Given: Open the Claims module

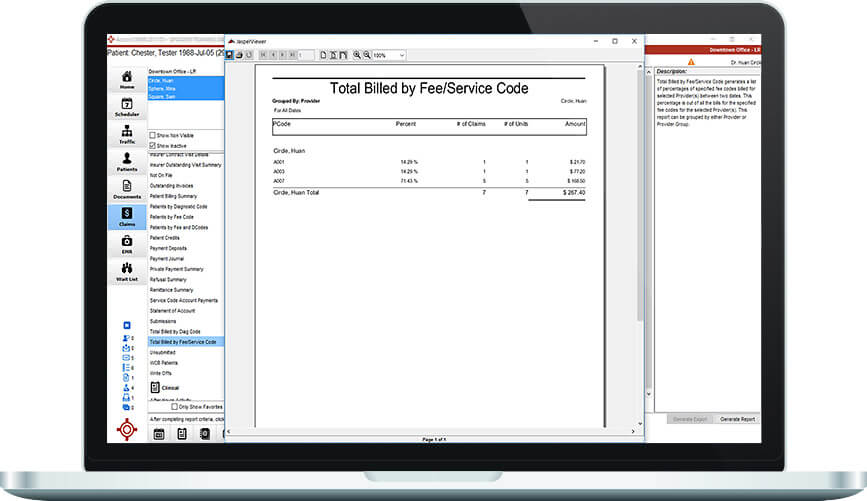Looking at the screenshot, I should coord(127,217).
